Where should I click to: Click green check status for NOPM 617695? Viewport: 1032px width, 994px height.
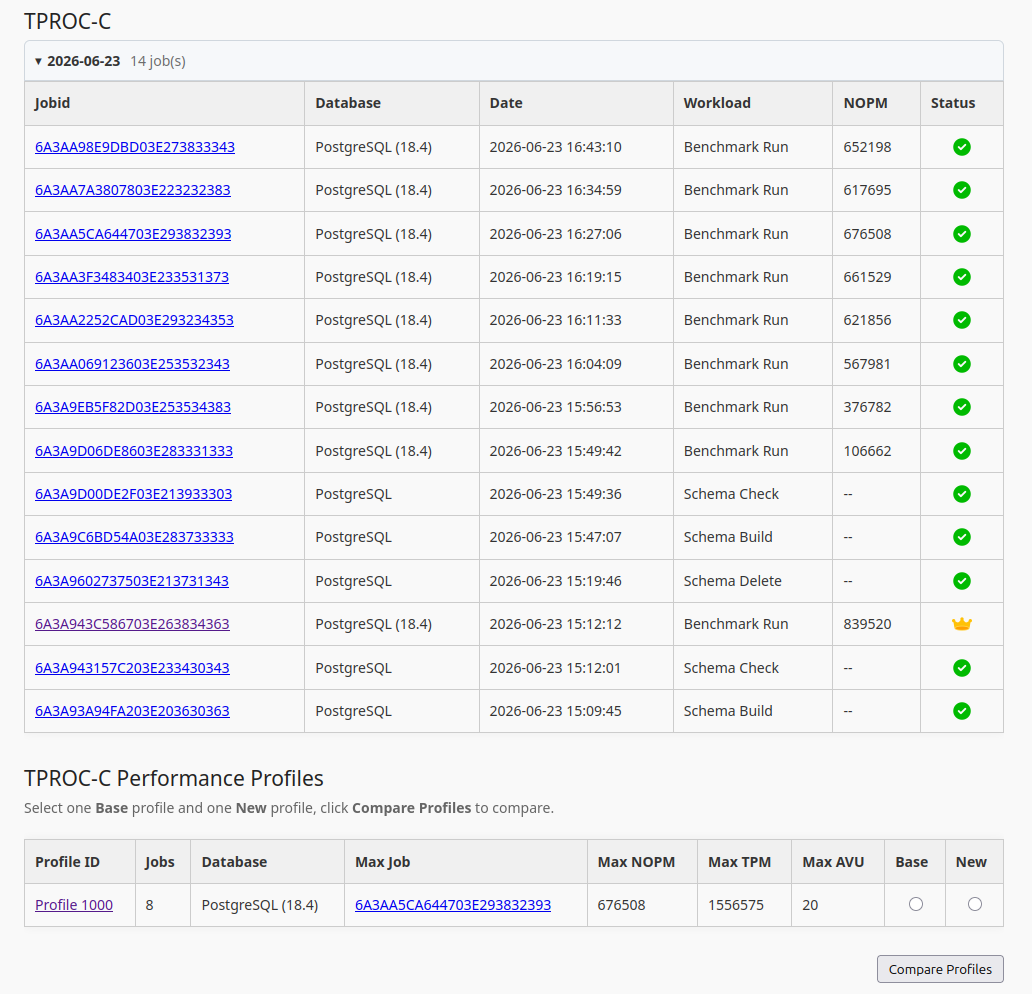pyautogui.click(x=962, y=190)
